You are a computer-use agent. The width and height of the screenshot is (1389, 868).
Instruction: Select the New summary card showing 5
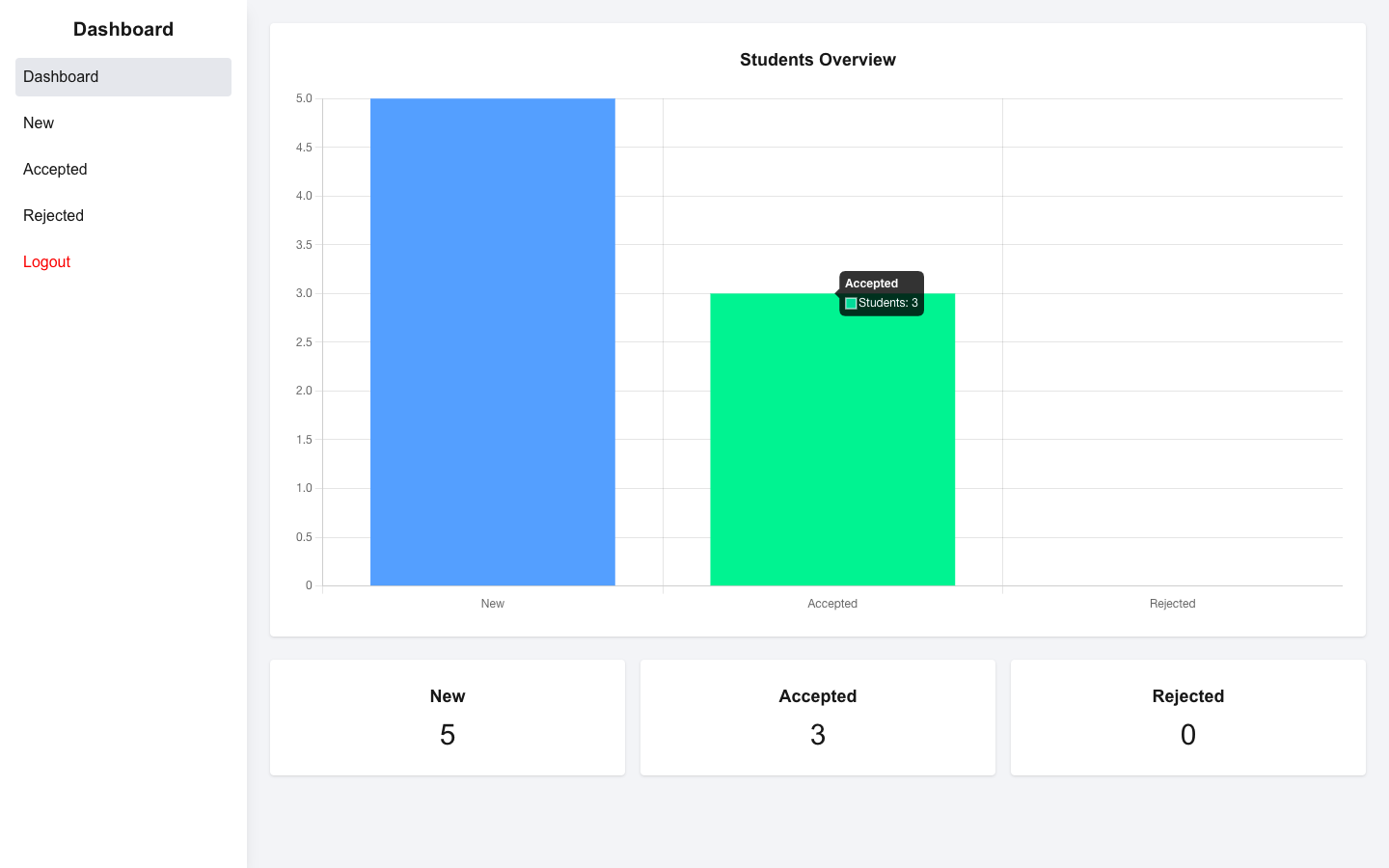[448, 718]
